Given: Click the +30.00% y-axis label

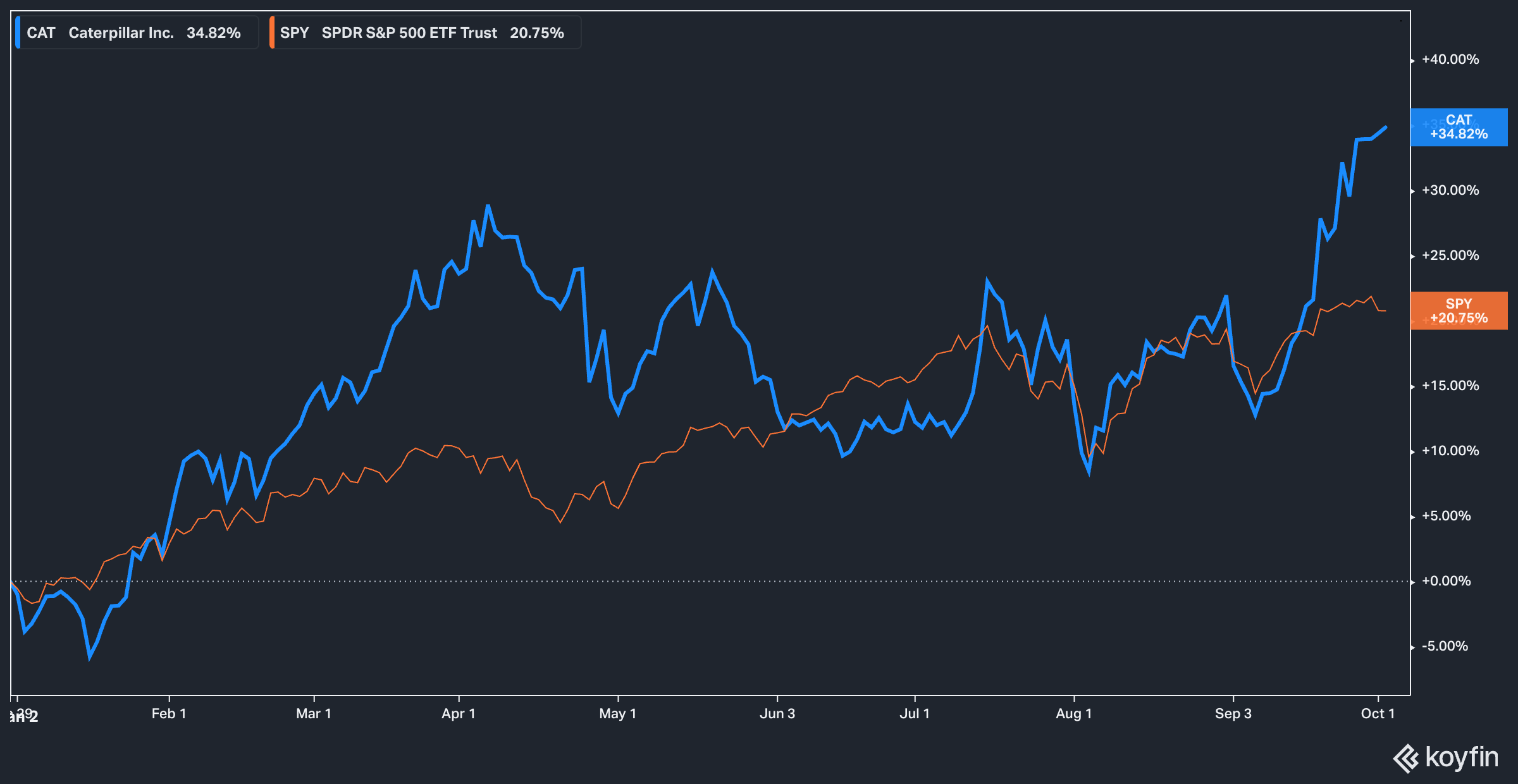Looking at the screenshot, I should point(1450,190).
